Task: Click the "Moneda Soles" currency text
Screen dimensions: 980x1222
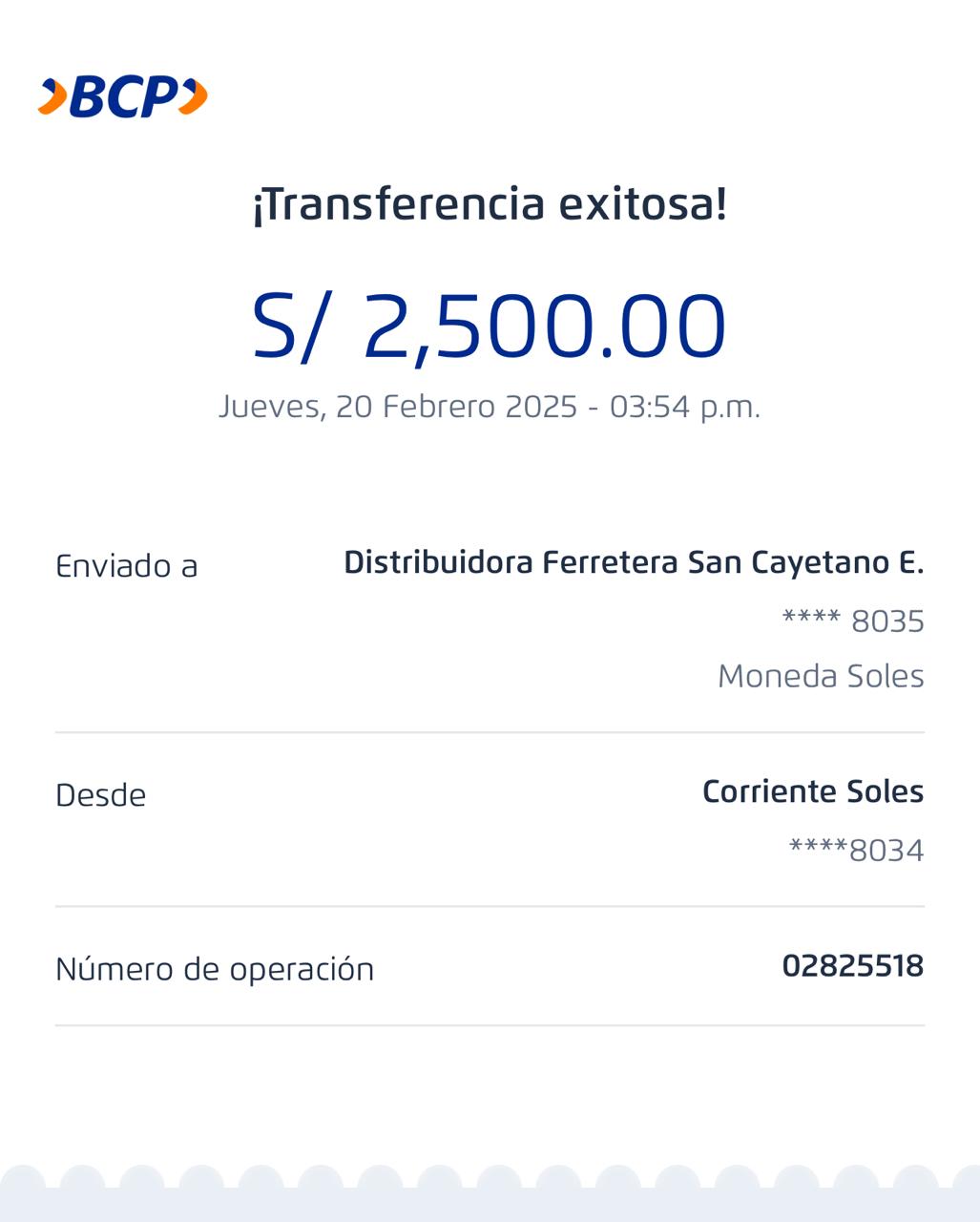Action: [821, 676]
